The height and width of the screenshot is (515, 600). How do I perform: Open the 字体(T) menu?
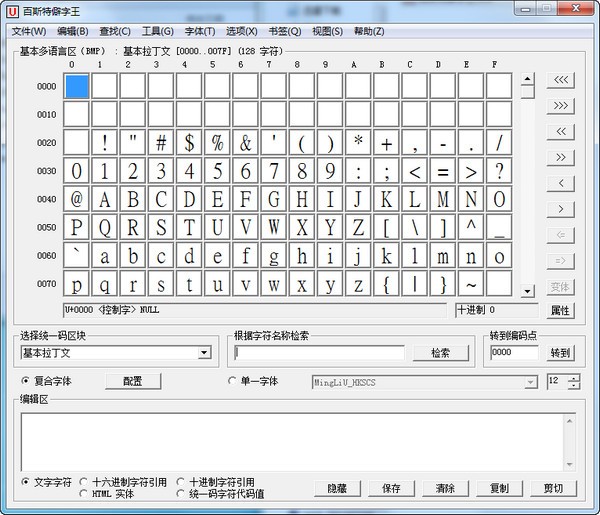pos(200,31)
